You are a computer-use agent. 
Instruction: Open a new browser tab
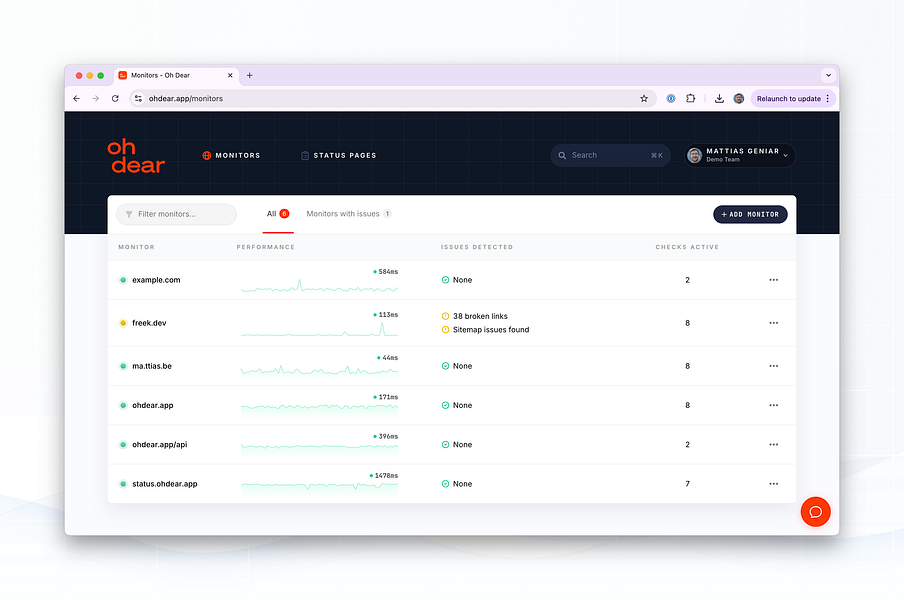tap(250, 76)
